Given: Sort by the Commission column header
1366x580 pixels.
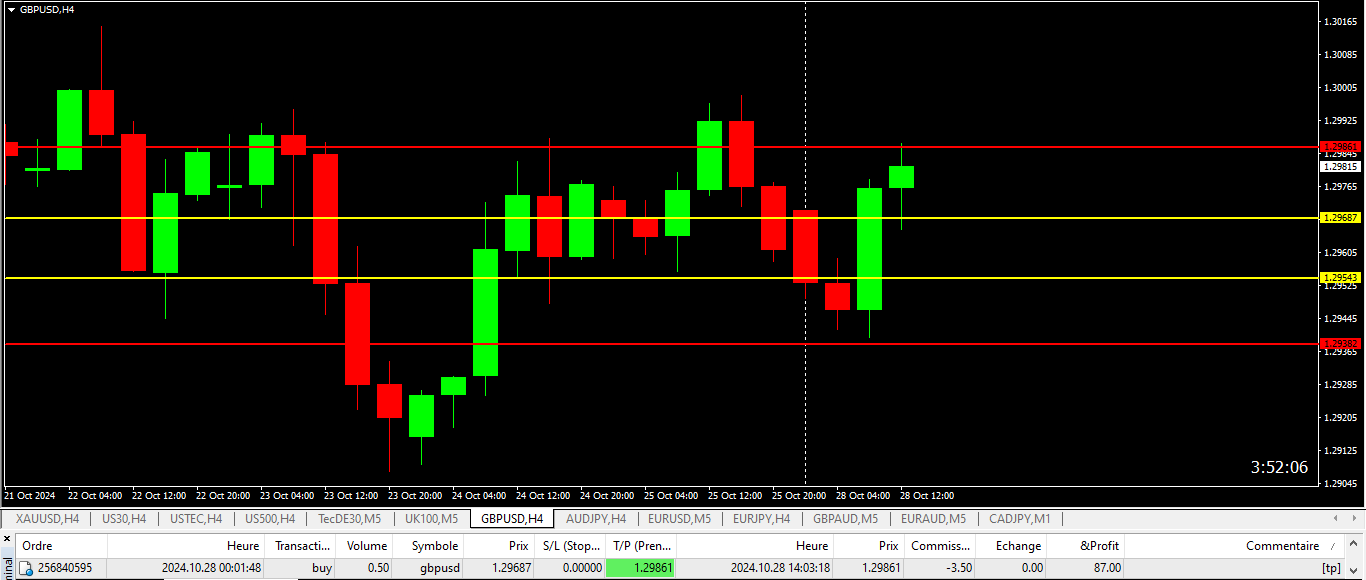Looking at the screenshot, I should click(940, 546).
